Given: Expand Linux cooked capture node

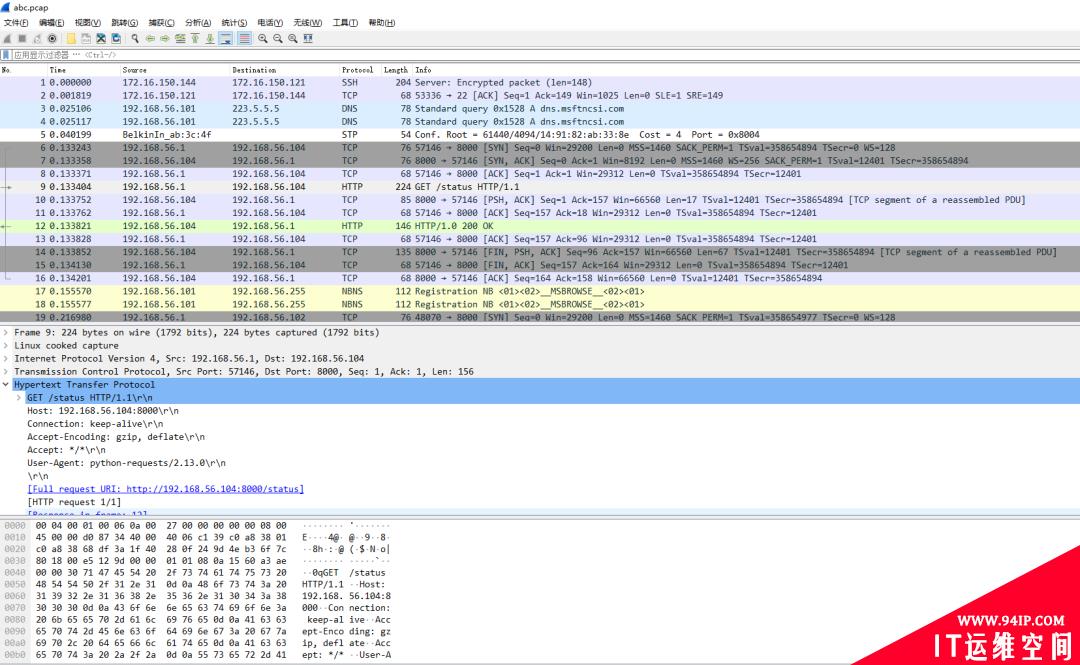Looking at the screenshot, I should (6, 345).
